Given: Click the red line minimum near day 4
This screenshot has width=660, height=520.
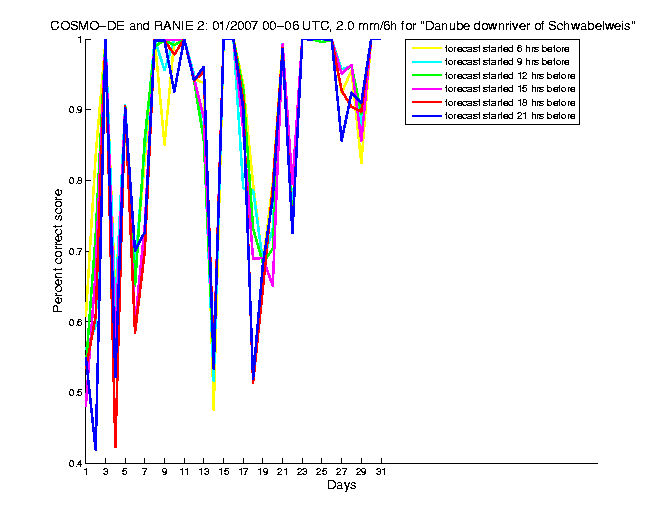Looking at the screenshot, I should click(115, 446).
